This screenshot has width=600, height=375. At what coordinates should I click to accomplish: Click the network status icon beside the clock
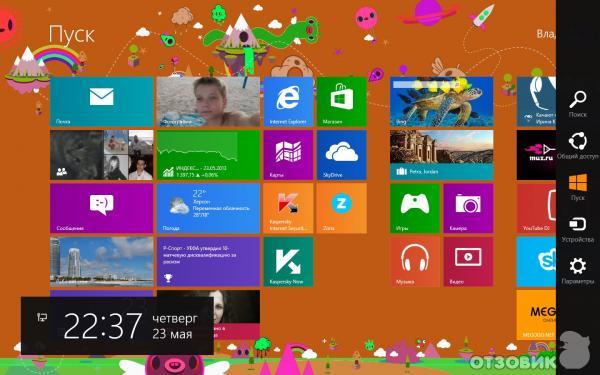(x=42, y=317)
